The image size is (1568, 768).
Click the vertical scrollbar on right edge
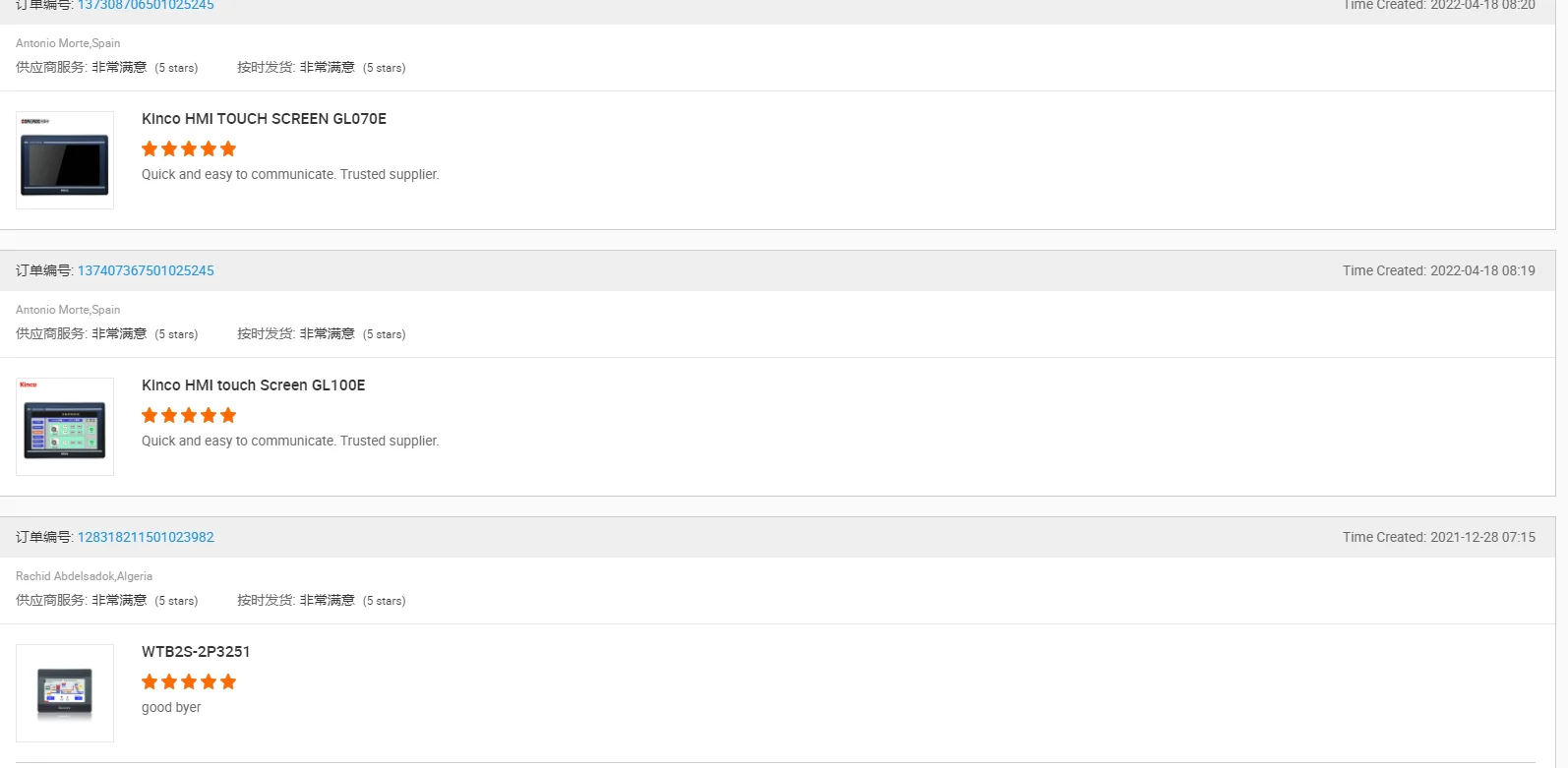point(1561,384)
